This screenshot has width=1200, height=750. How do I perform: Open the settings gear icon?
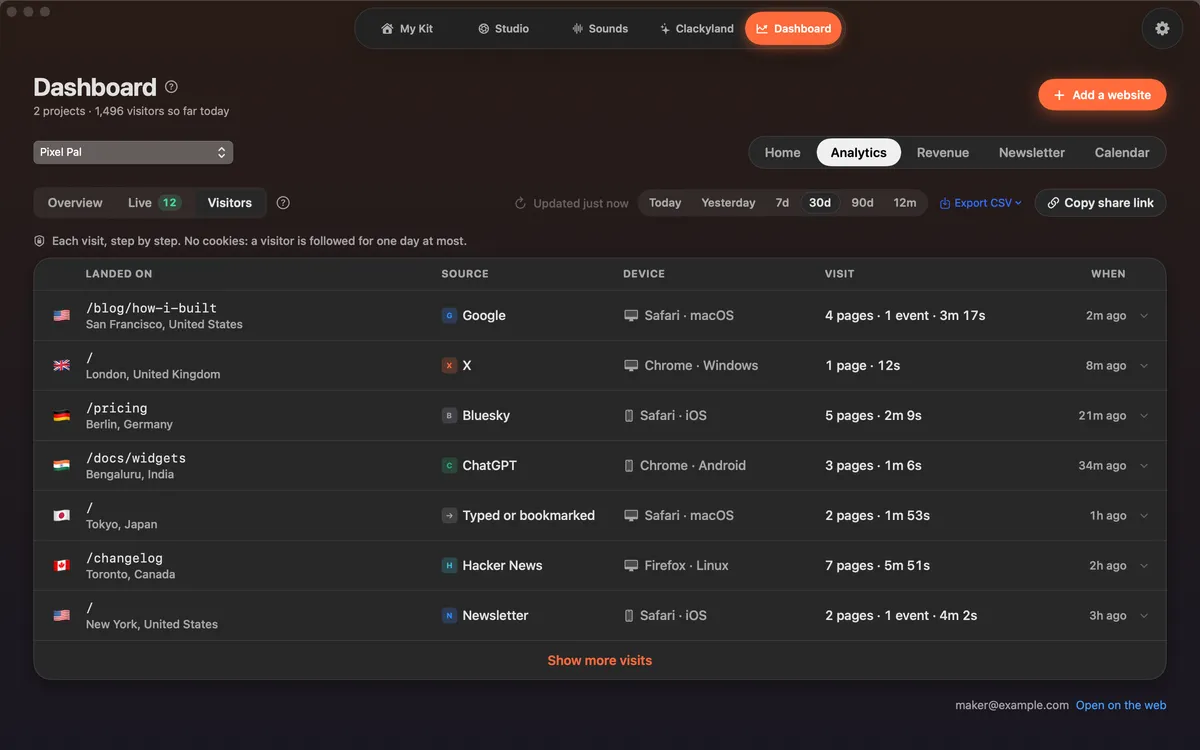pos(1162,29)
